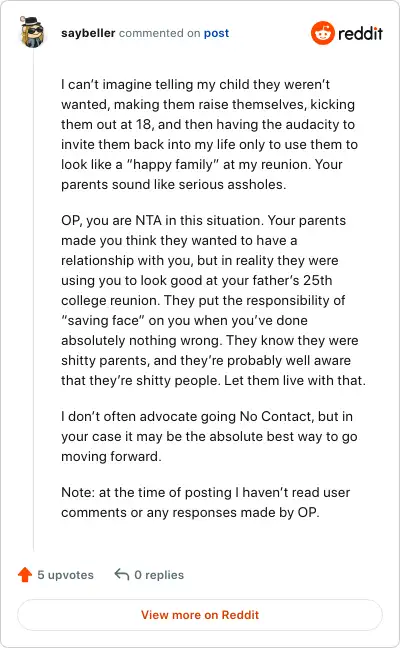Image resolution: width=400 pixels, height=648 pixels.
Task: Click the "5 upvotes" count label
Action: (x=66, y=575)
